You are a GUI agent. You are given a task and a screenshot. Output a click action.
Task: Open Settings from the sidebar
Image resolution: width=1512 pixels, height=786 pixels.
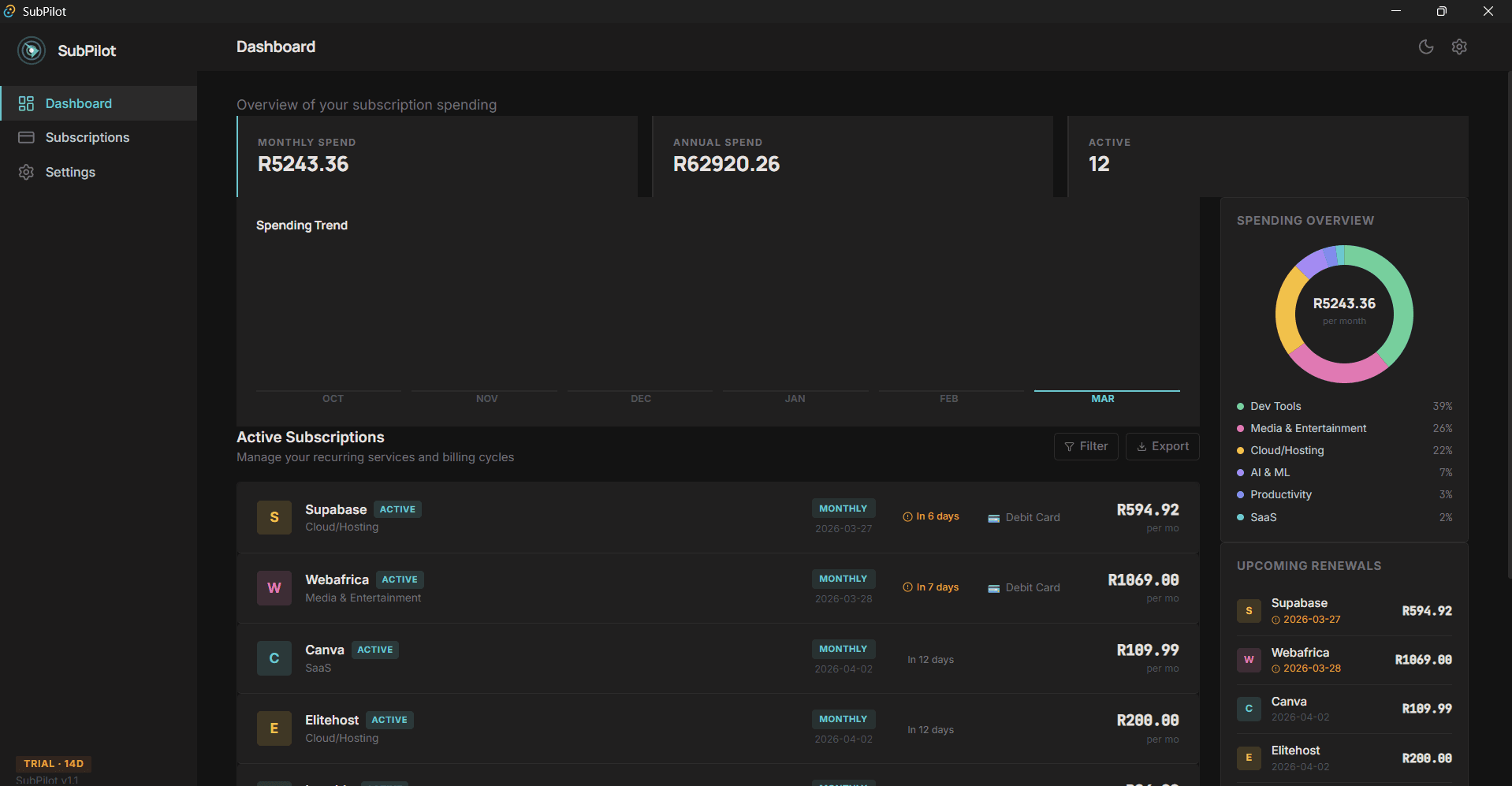70,172
